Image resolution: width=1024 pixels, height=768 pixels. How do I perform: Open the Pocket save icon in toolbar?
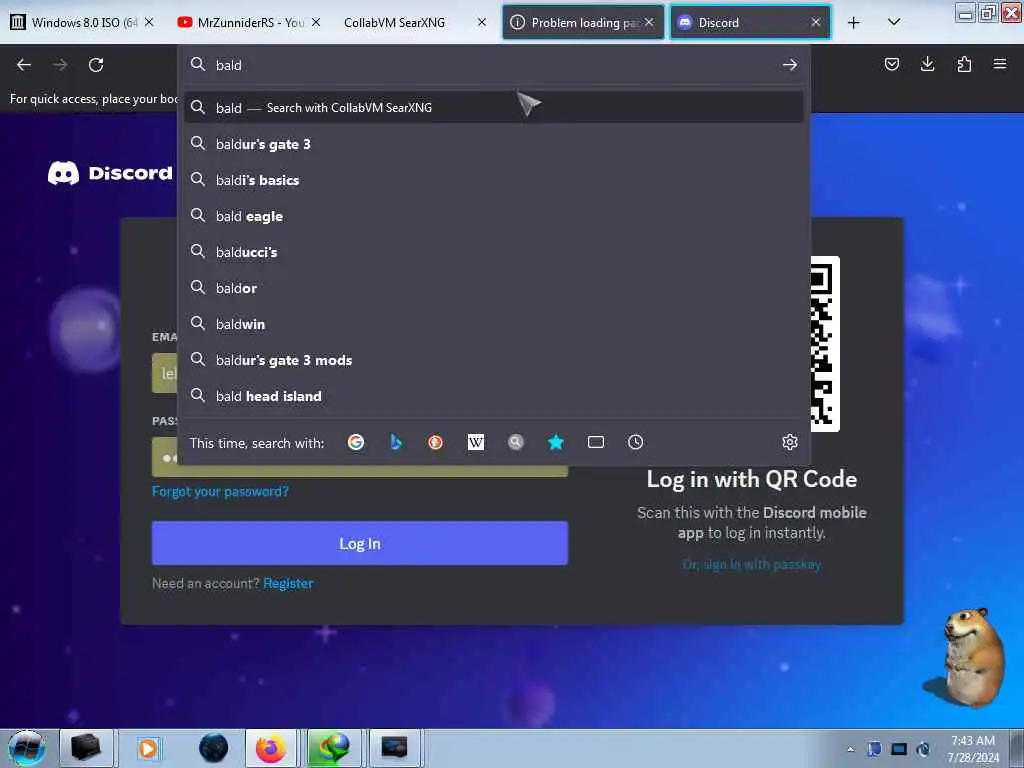tap(891, 64)
